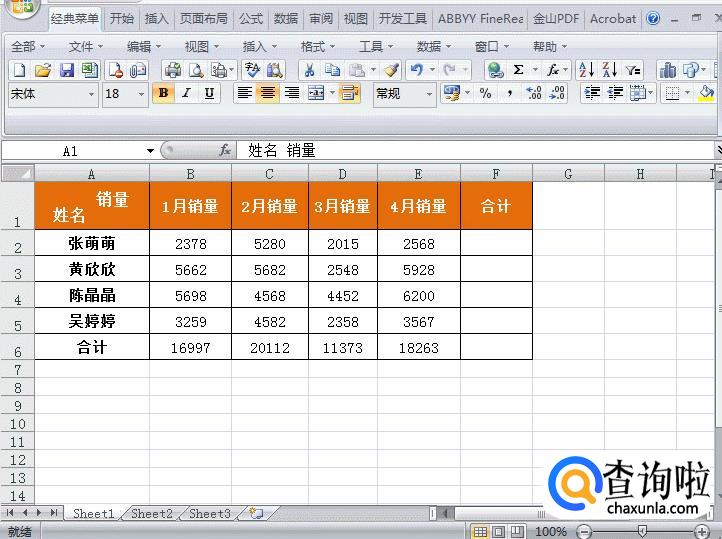Click the Print icon in toolbar

pyautogui.click(x=174, y=70)
